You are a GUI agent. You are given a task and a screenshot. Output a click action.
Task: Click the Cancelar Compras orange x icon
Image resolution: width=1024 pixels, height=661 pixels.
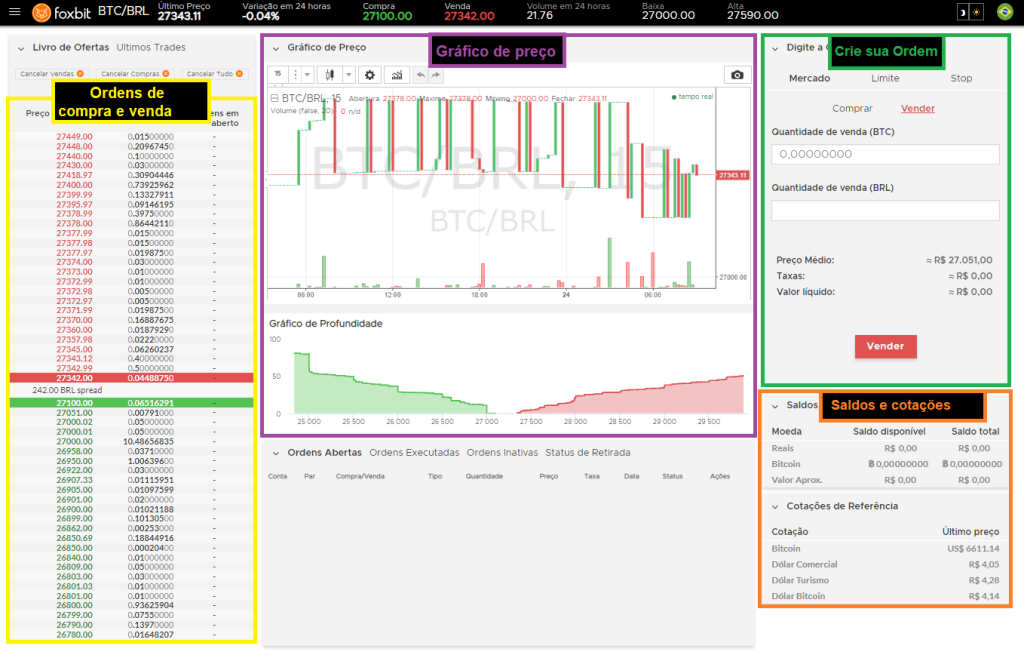point(166,74)
